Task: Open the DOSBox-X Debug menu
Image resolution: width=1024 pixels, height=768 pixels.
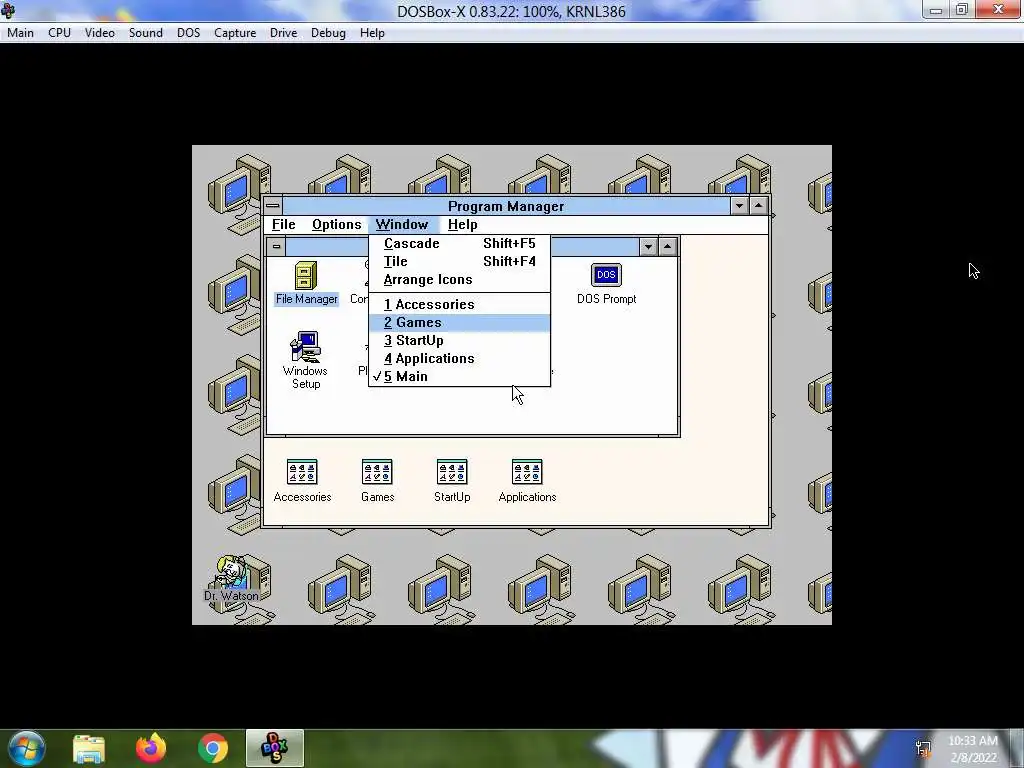Action: [x=328, y=33]
